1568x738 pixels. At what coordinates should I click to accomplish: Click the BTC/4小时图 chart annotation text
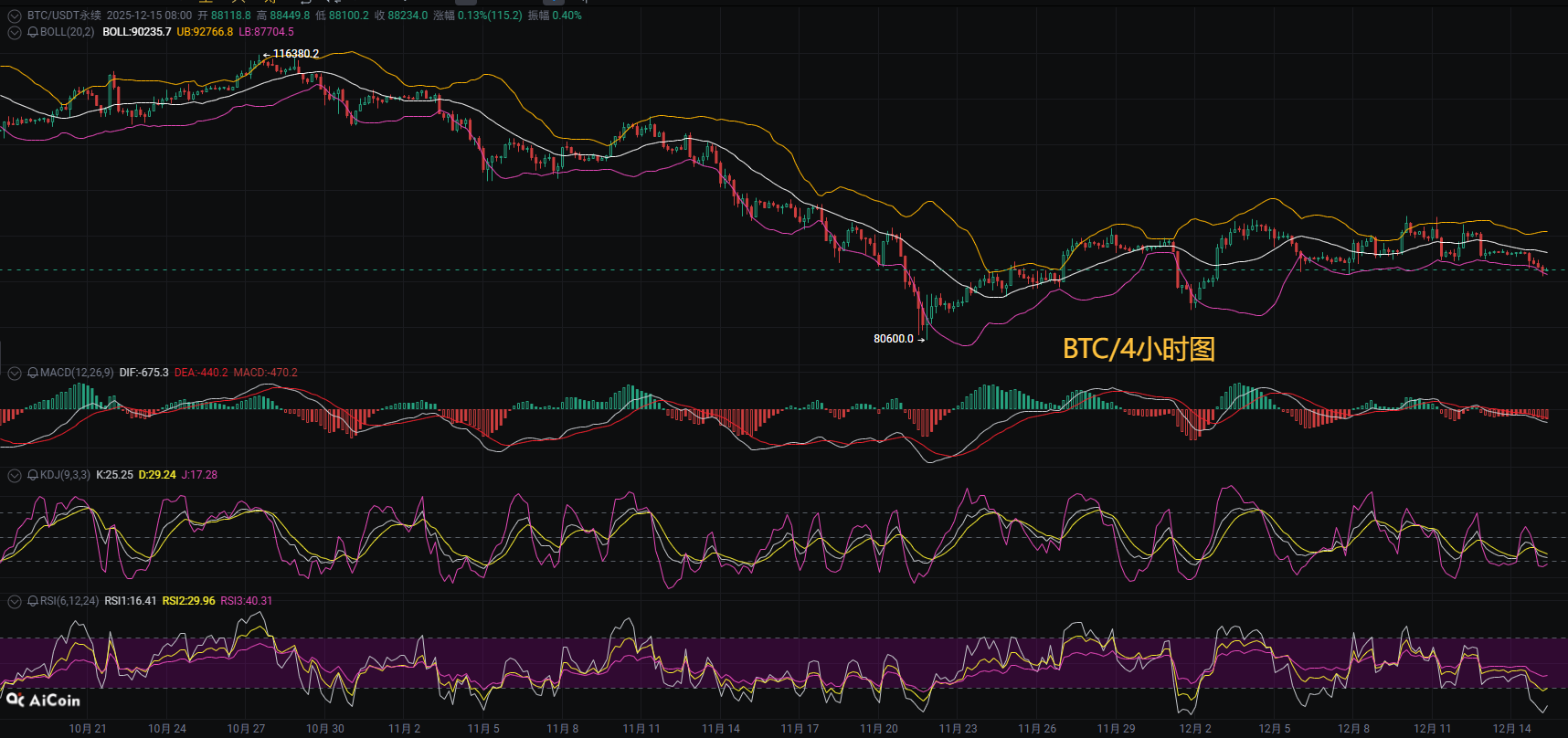click(1139, 349)
